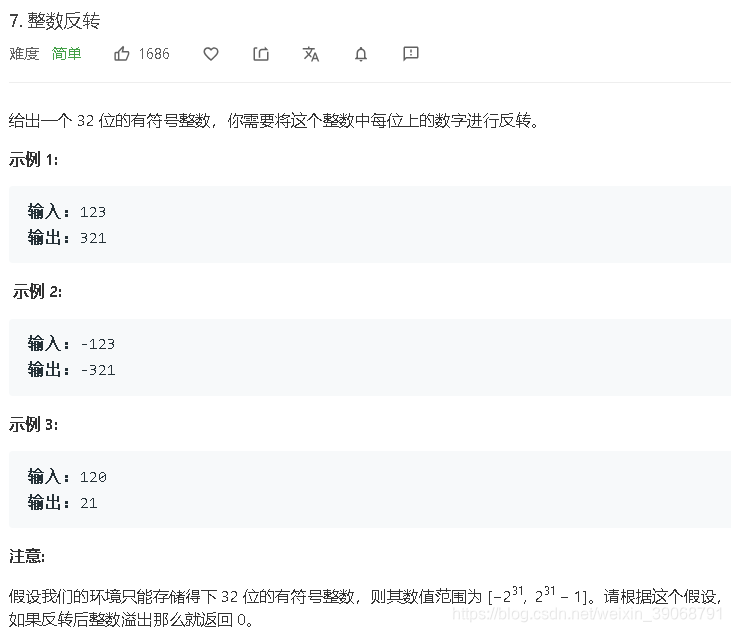The width and height of the screenshot is (731, 632).
Task: Click the thumbs-up like icon
Action: point(122,54)
